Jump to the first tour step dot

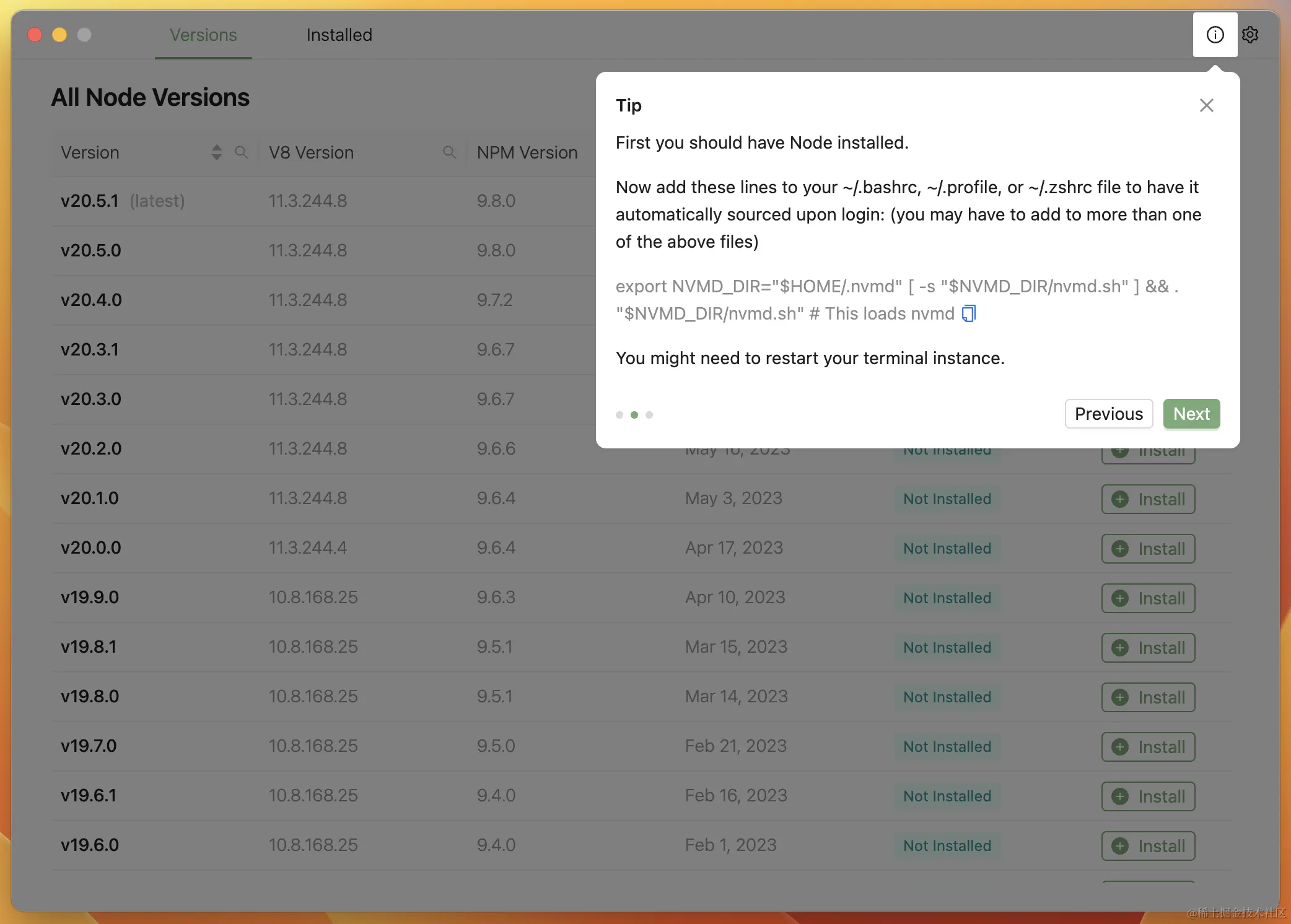coord(619,415)
